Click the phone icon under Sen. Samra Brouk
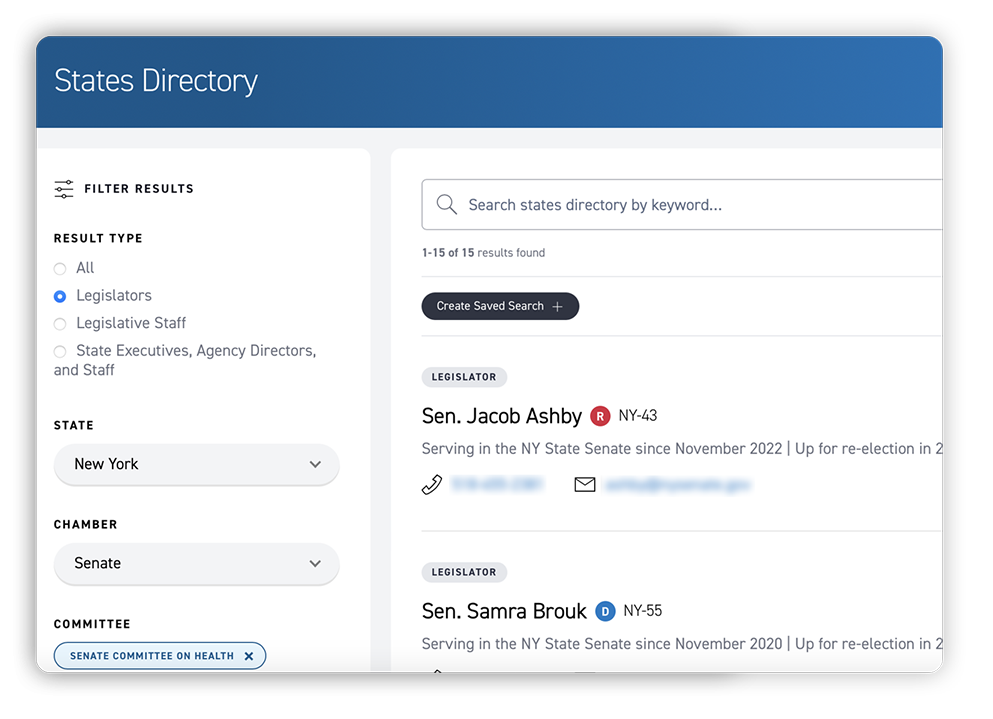 [x=436, y=675]
